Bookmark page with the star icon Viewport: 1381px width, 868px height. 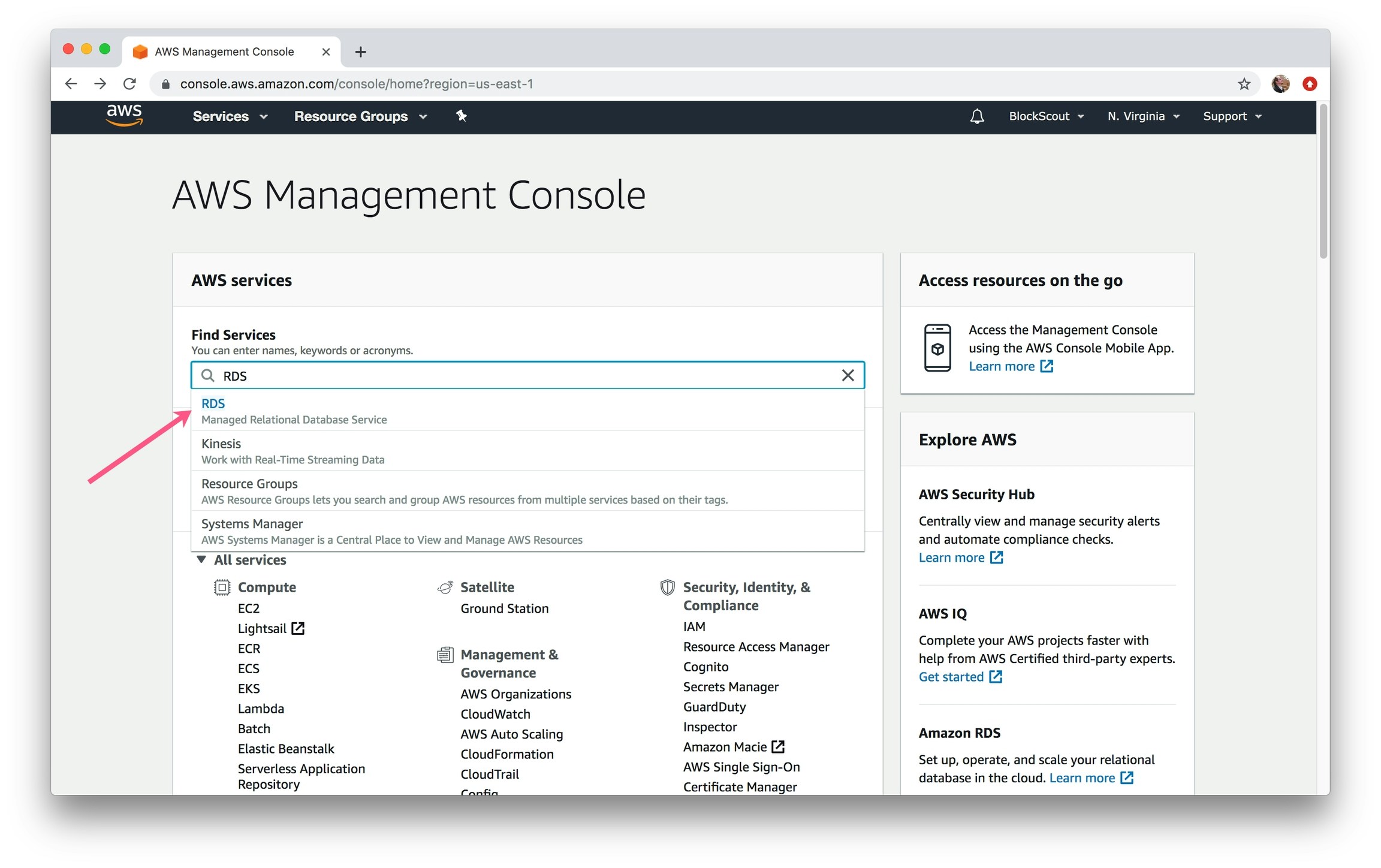1244,84
